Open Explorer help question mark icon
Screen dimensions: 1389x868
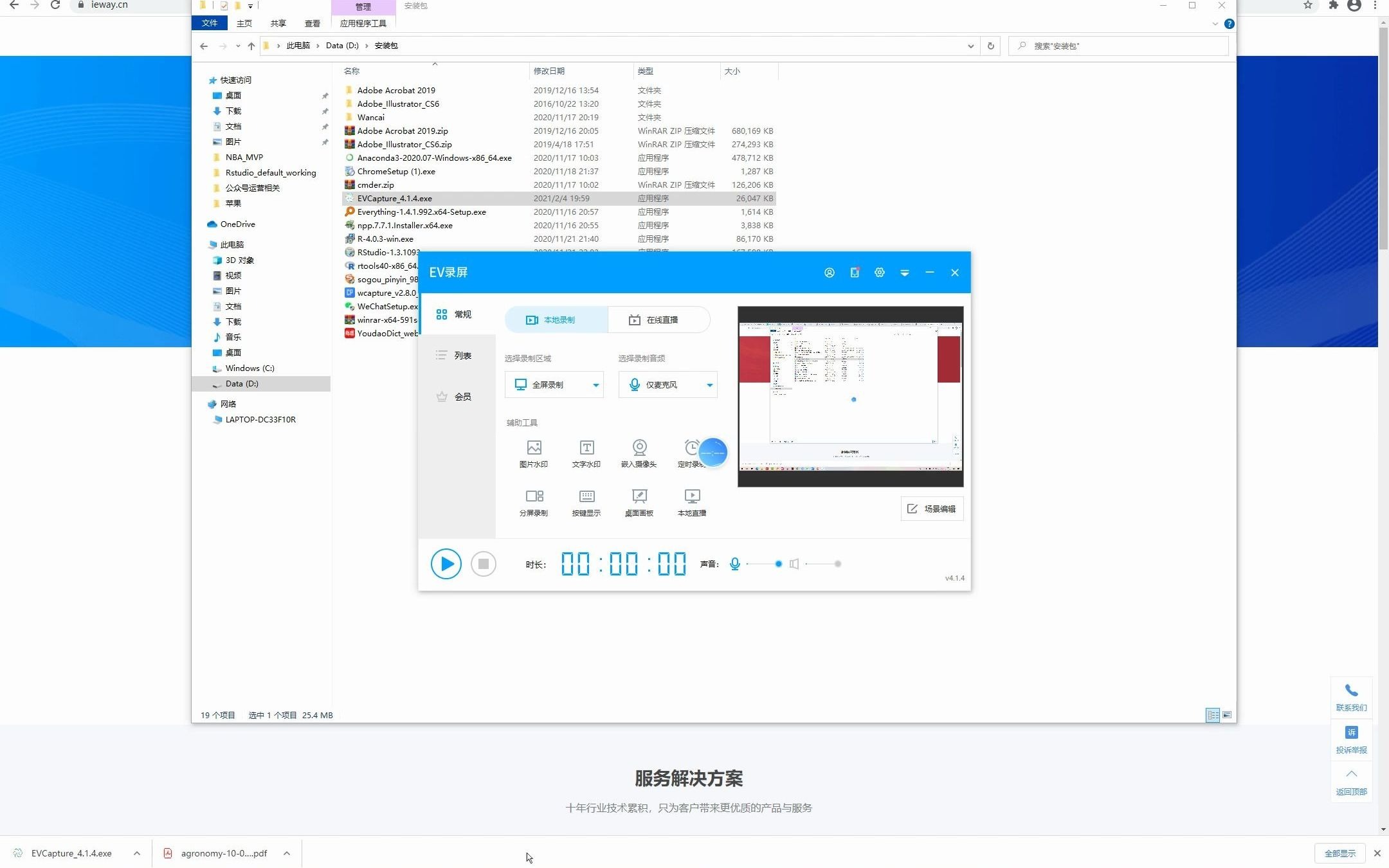pyautogui.click(x=1229, y=24)
